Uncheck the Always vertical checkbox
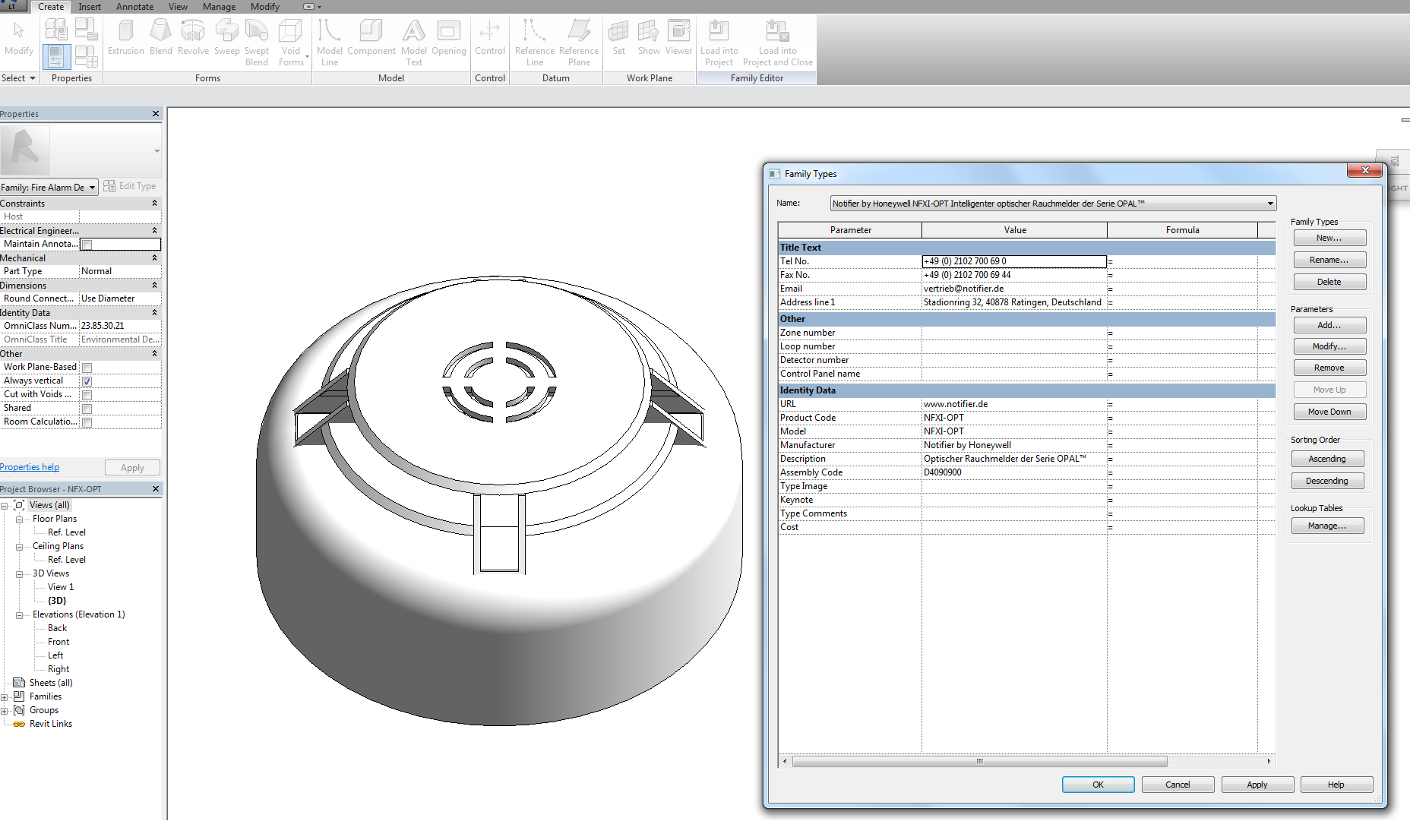The image size is (1410, 840). 87,381
